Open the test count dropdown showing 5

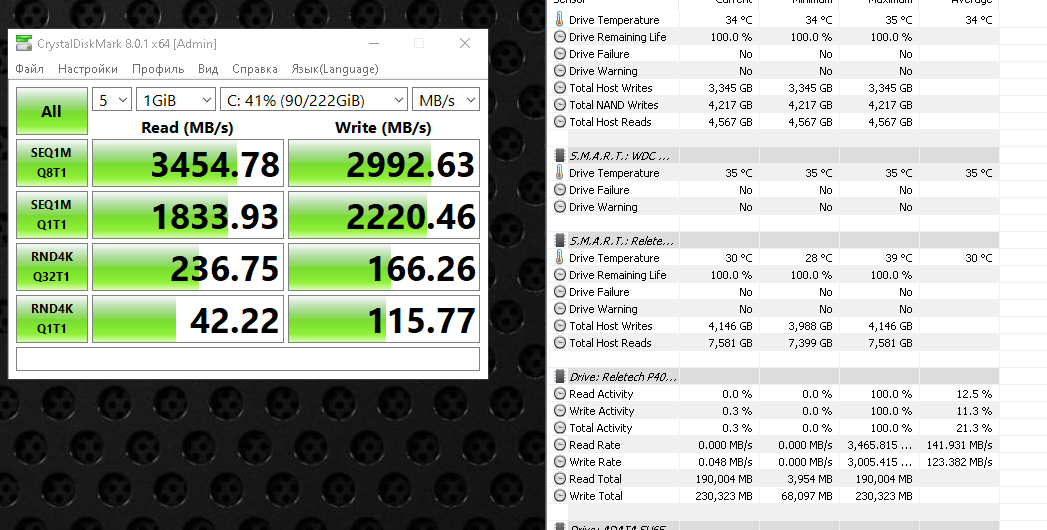click(x=112, y=100)
